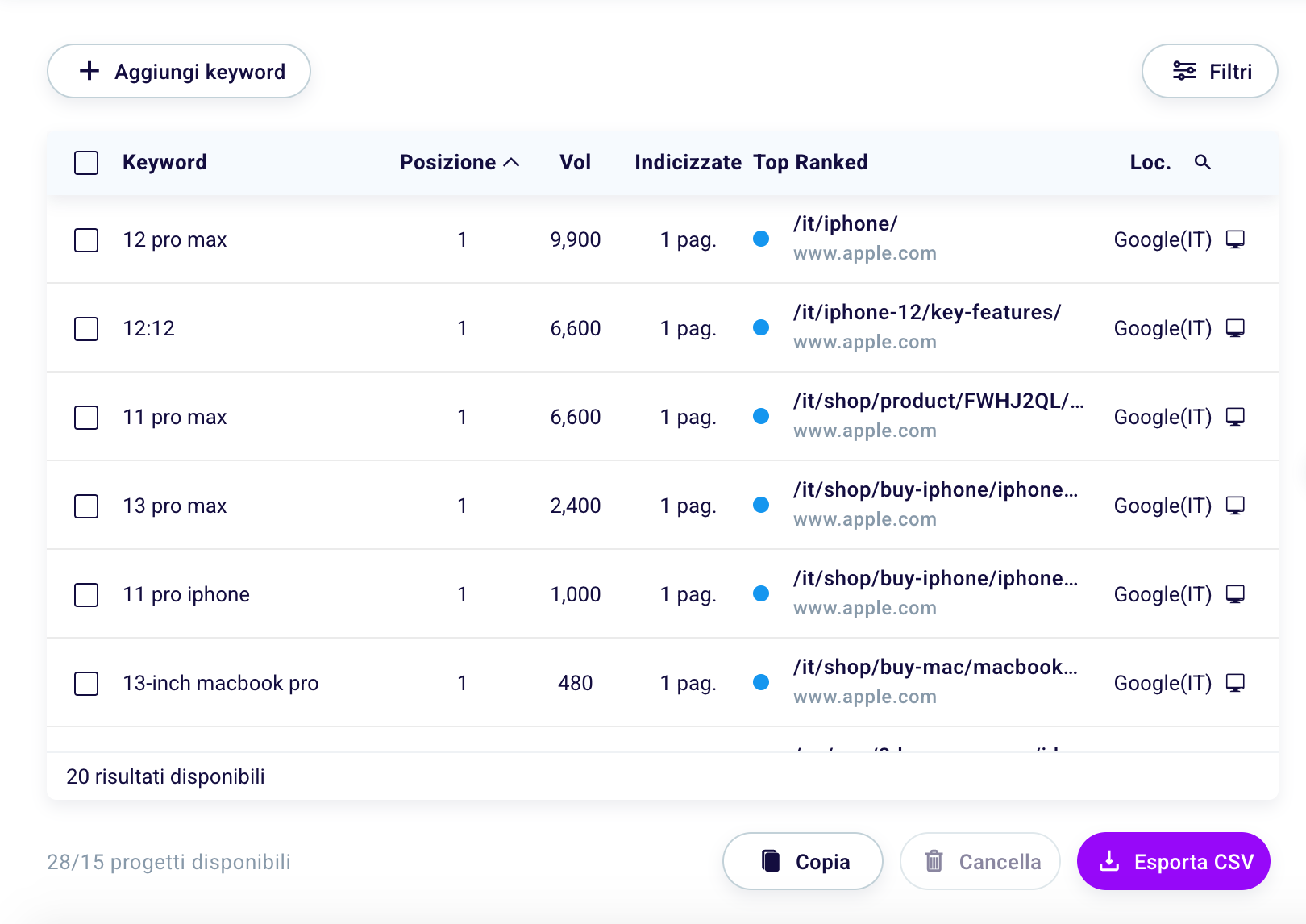Export the keywords with Esporta CSV
The width and height of the screenshot is (1306, 924).
click(x=1173, y=862)
